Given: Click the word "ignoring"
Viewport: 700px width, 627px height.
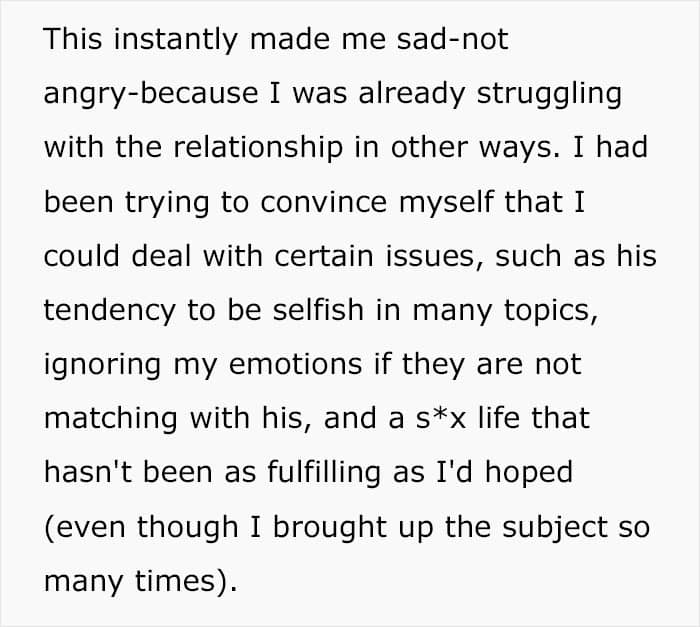Looking at the screenshot, I should [102, 364].
